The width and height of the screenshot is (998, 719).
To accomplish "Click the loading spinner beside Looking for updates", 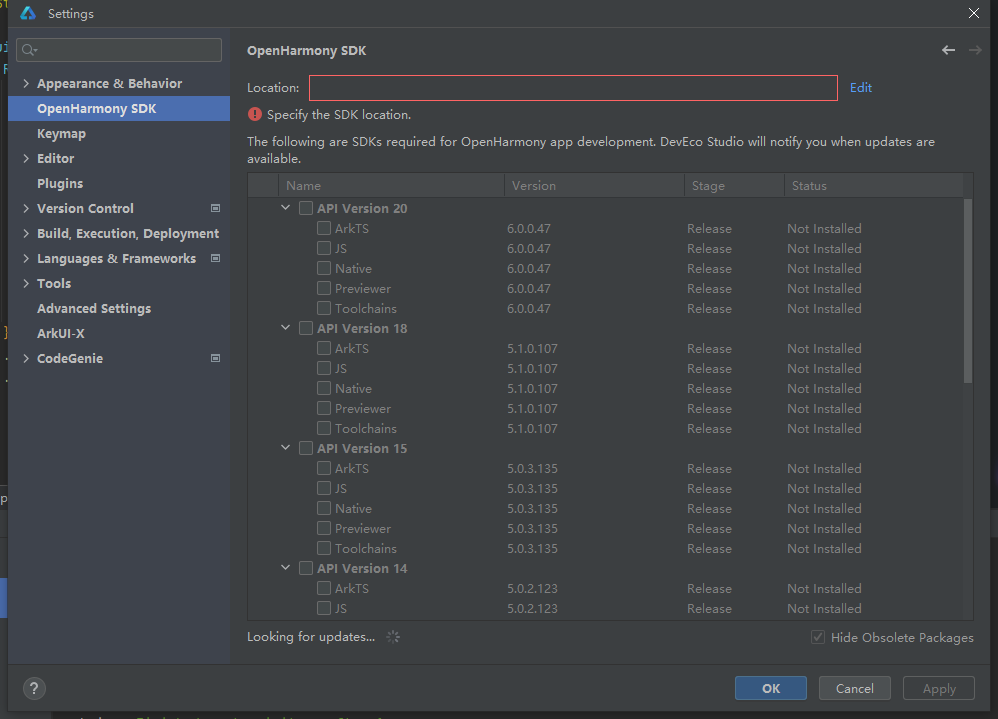I will 393,636.
